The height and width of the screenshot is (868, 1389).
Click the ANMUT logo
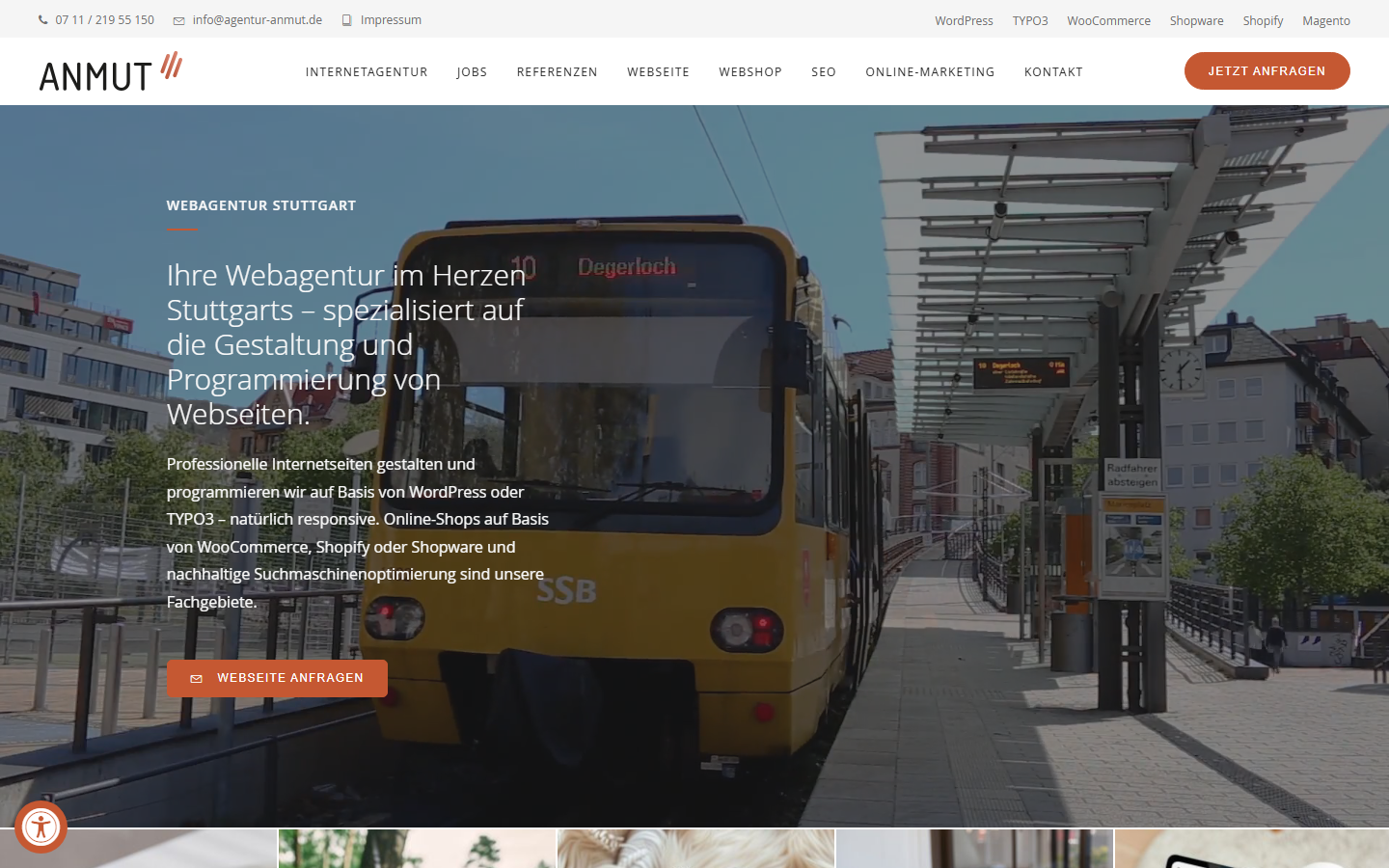pos(111,71)
